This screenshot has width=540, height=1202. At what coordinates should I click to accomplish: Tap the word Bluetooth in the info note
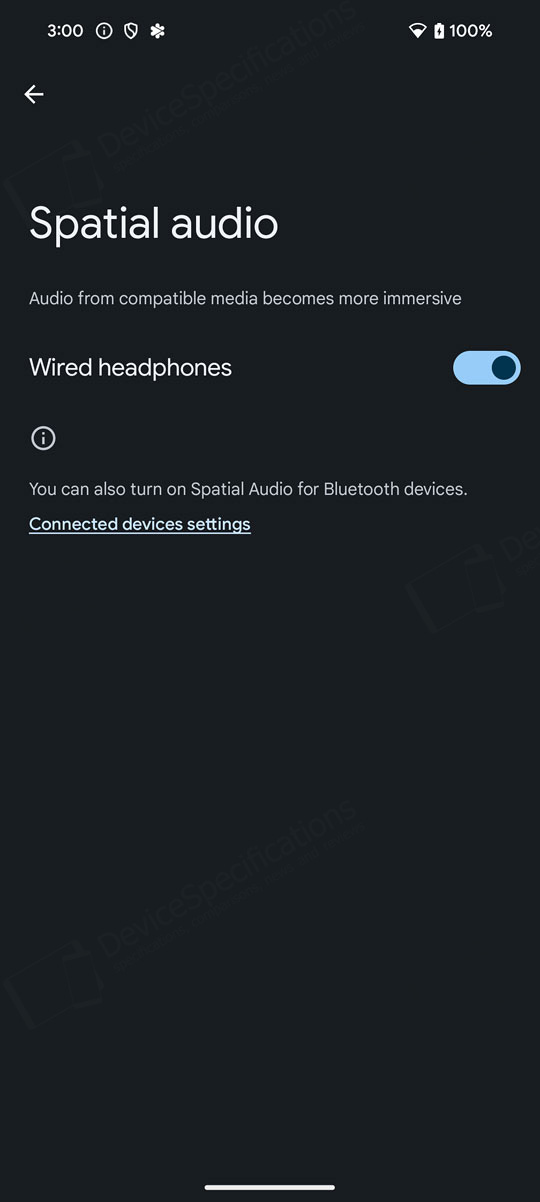pos(357,489)
